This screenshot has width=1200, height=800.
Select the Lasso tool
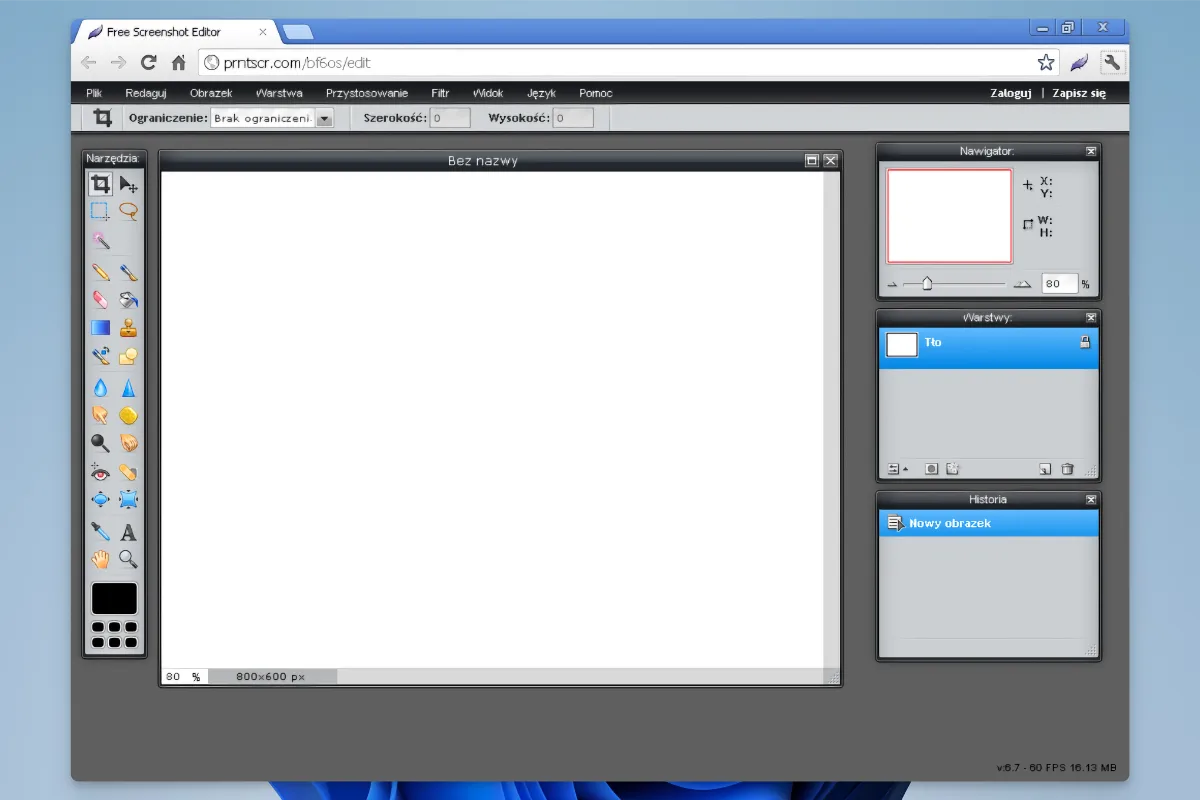point(128,211)
